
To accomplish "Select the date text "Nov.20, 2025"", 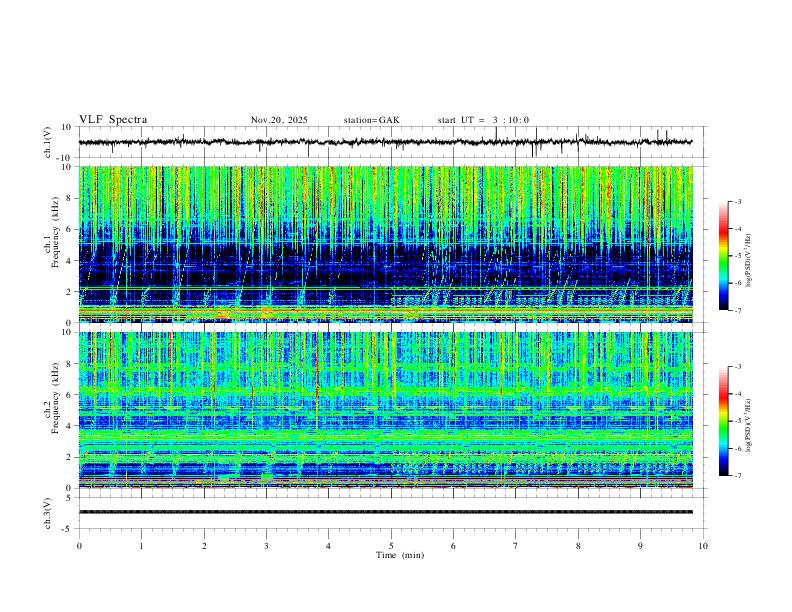I will click(x=279, y=120).
